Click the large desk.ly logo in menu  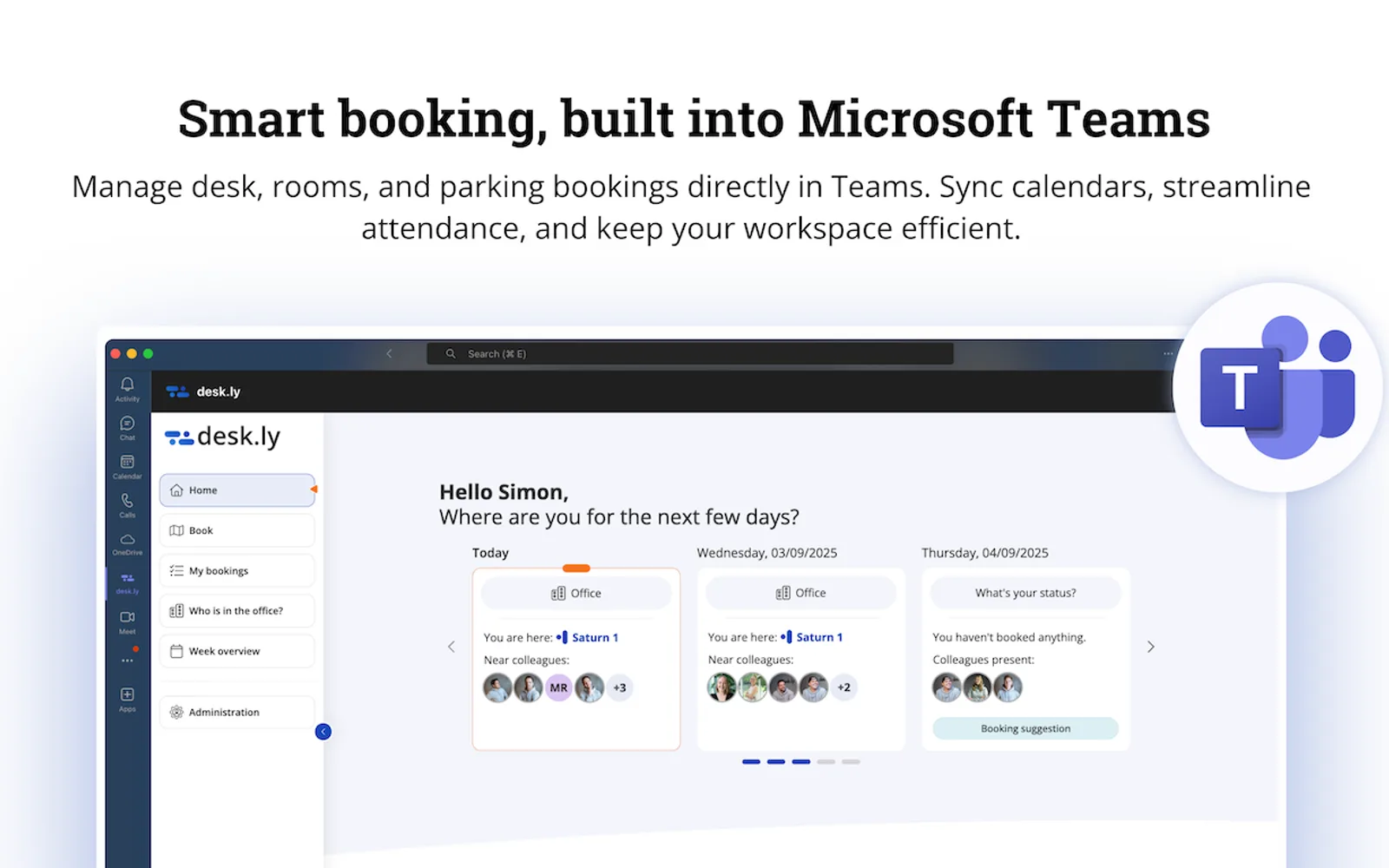tap(223, 437)
